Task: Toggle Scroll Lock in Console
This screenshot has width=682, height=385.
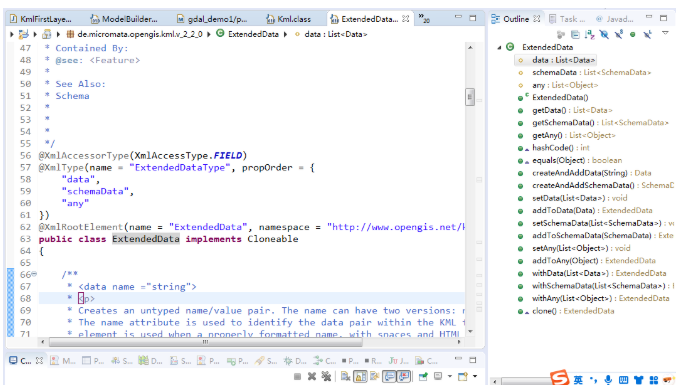Action: tap(361, 377)
